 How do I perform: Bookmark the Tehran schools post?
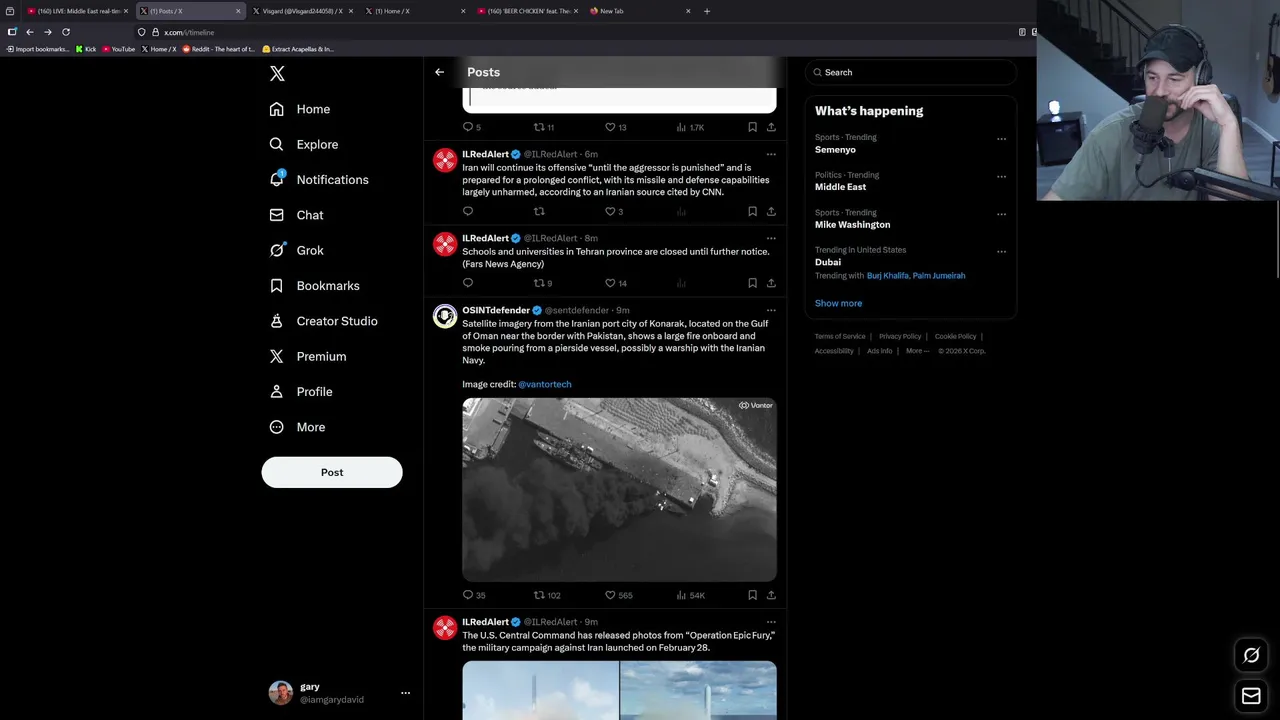pos(752,283)
